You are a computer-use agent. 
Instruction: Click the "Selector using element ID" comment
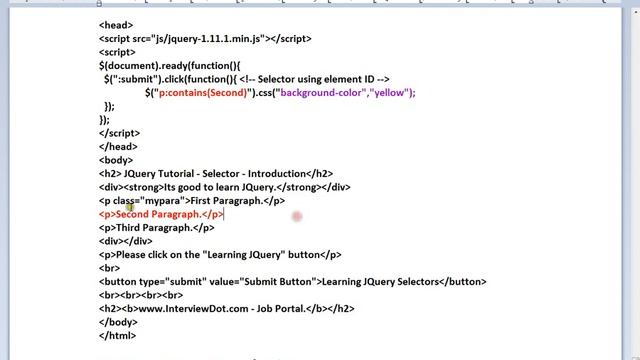(x=315, y=79)
